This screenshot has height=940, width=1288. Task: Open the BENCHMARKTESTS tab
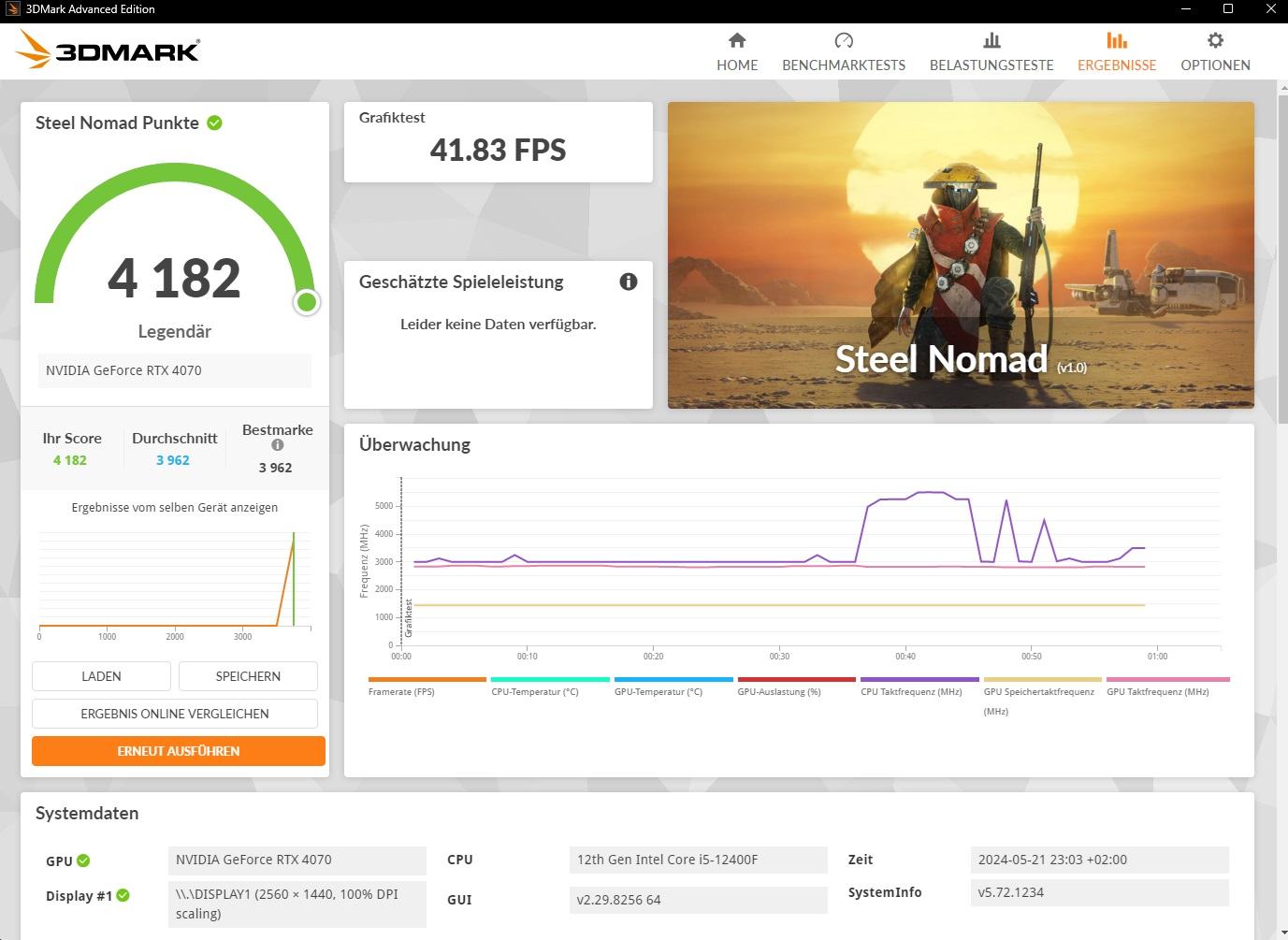pos(844,52)
